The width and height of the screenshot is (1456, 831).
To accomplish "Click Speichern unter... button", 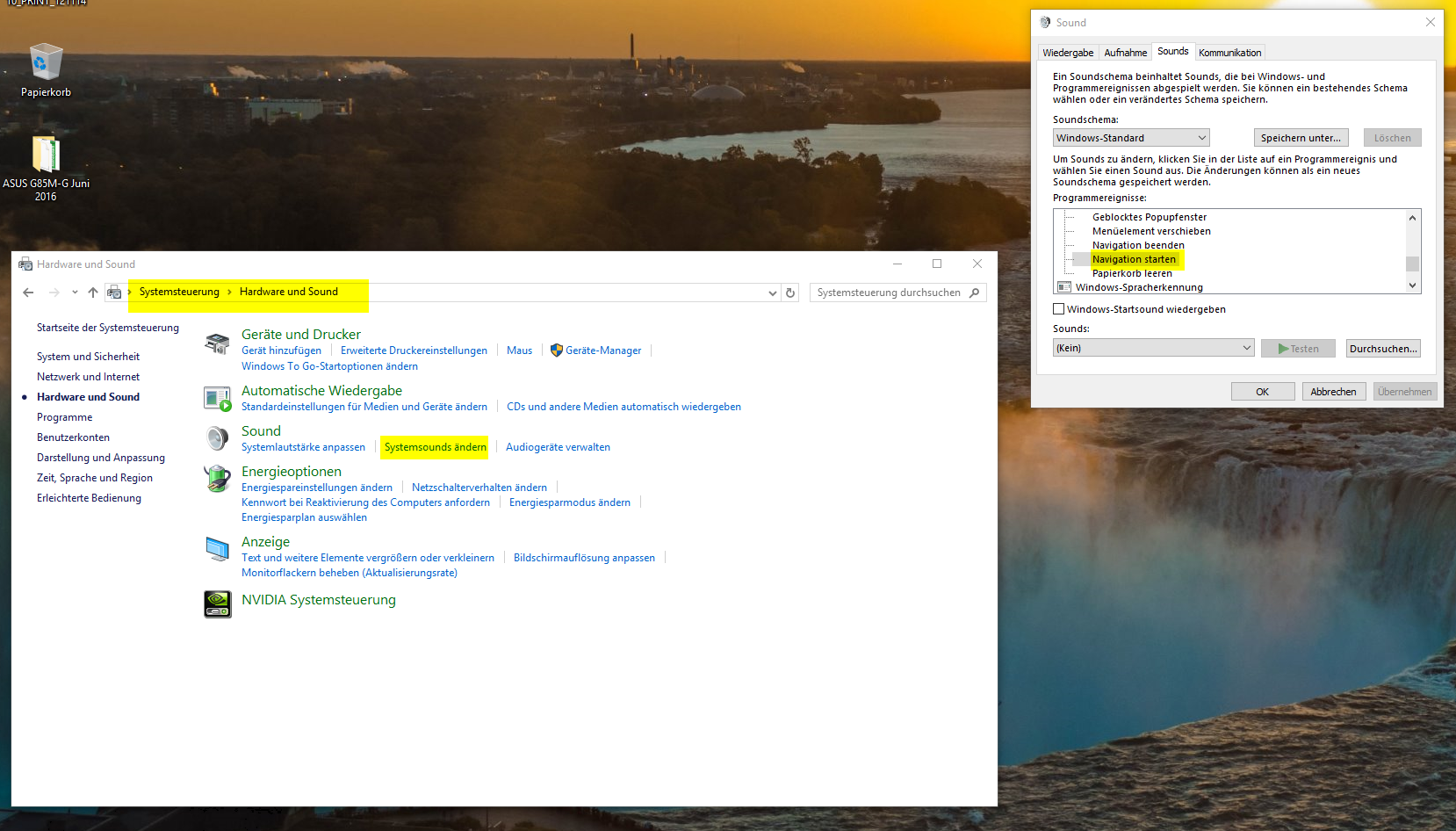I will [1301, 138].
